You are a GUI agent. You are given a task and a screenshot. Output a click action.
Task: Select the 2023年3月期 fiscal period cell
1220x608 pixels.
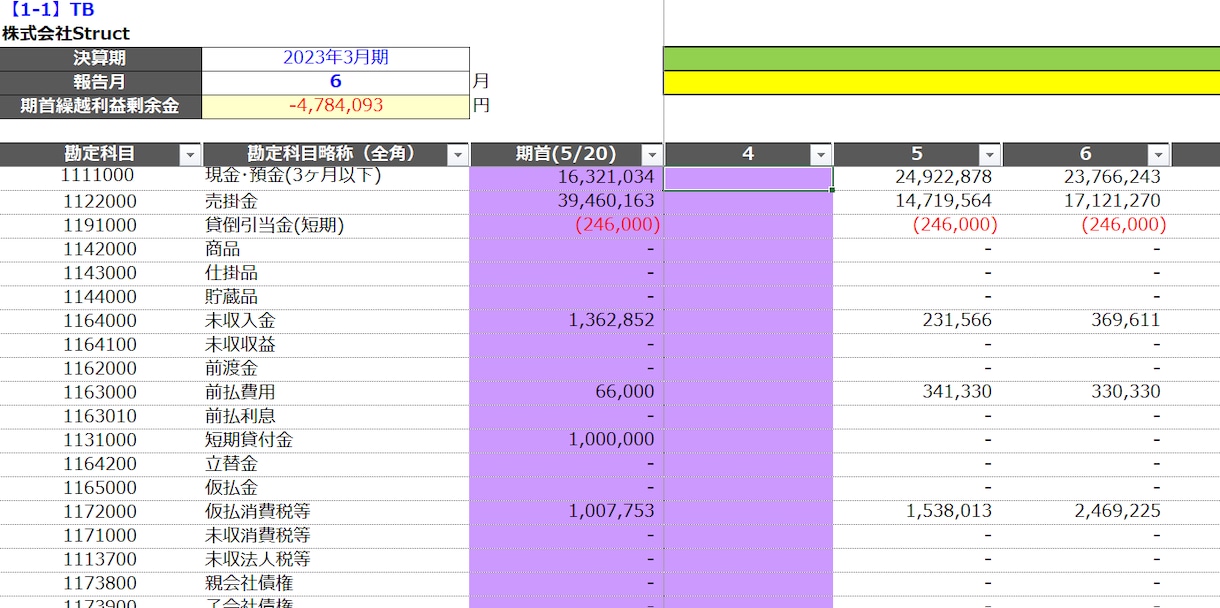(336, 58)
